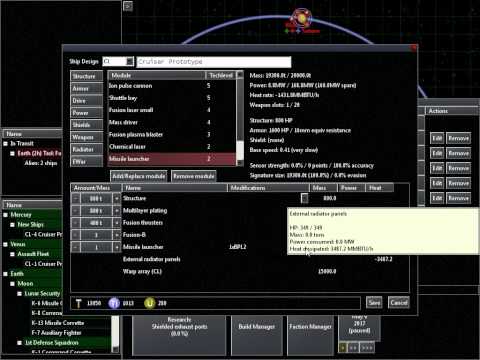Viewport: 480px width, 360px height.
Task: Select K-13 Missile Corvette in fleet tree
Action: tap(58, 323)
